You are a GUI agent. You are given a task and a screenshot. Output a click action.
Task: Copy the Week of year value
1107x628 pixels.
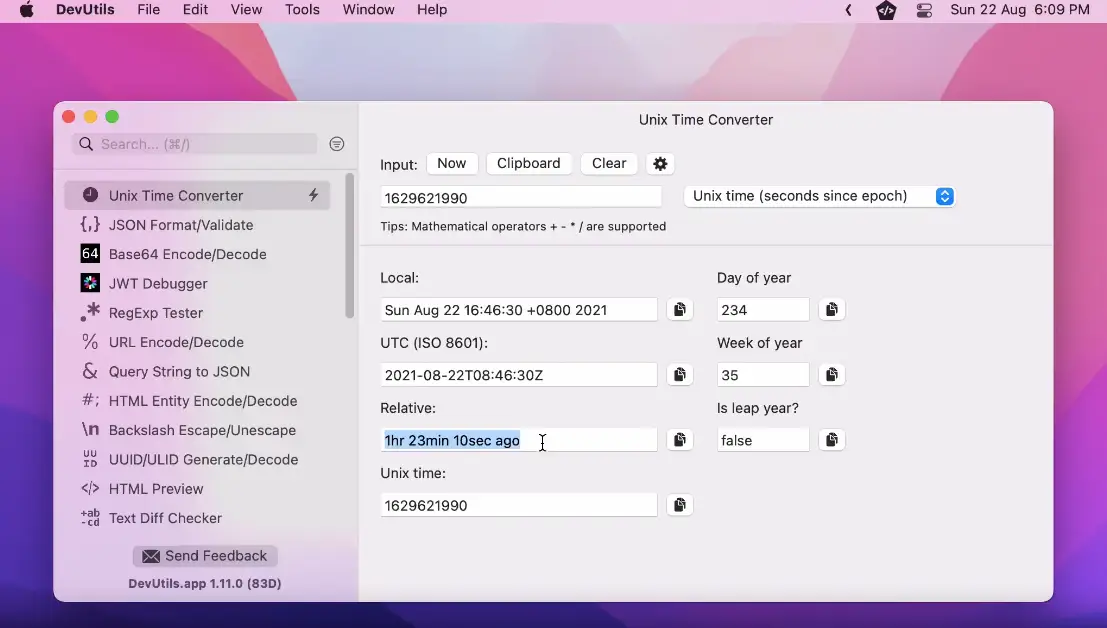tap(832, 375)
